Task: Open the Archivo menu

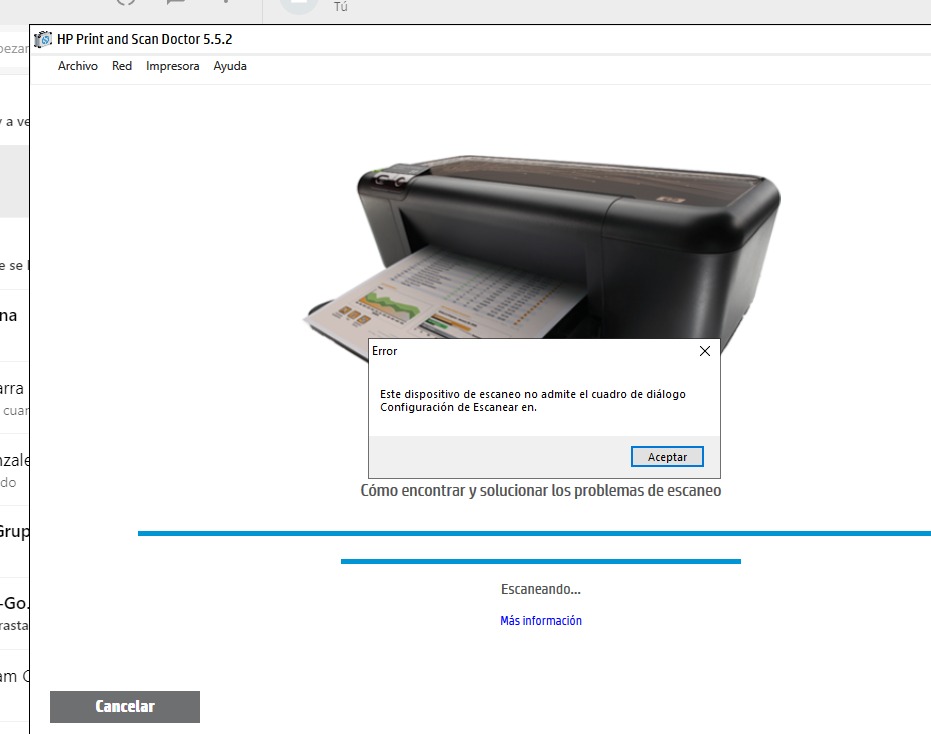Action: tap(78, 66)
